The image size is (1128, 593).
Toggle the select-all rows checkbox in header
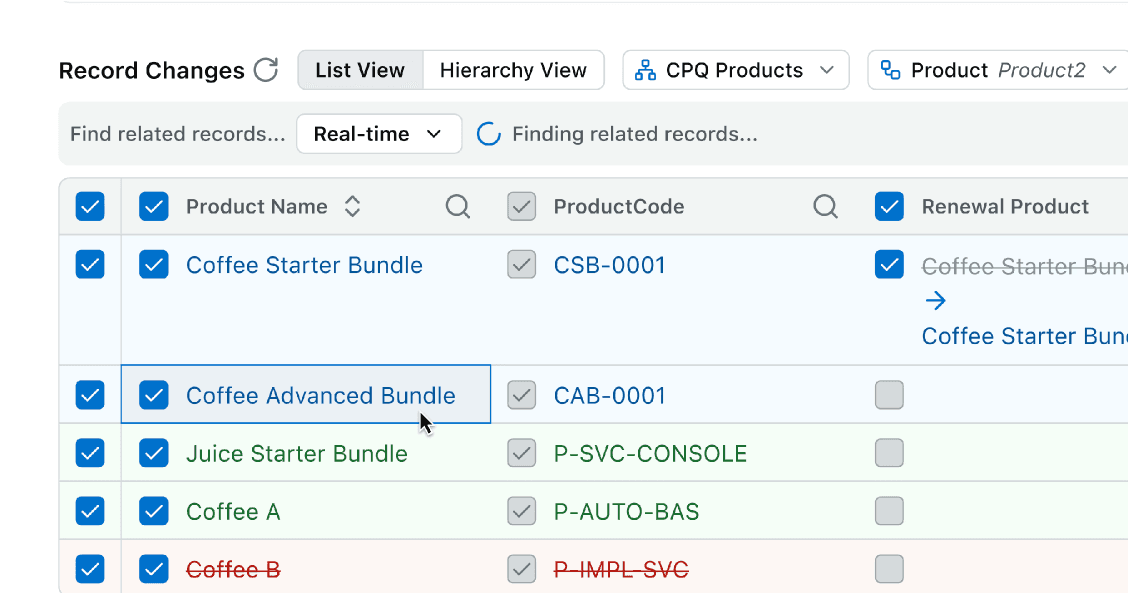[90, 207]
